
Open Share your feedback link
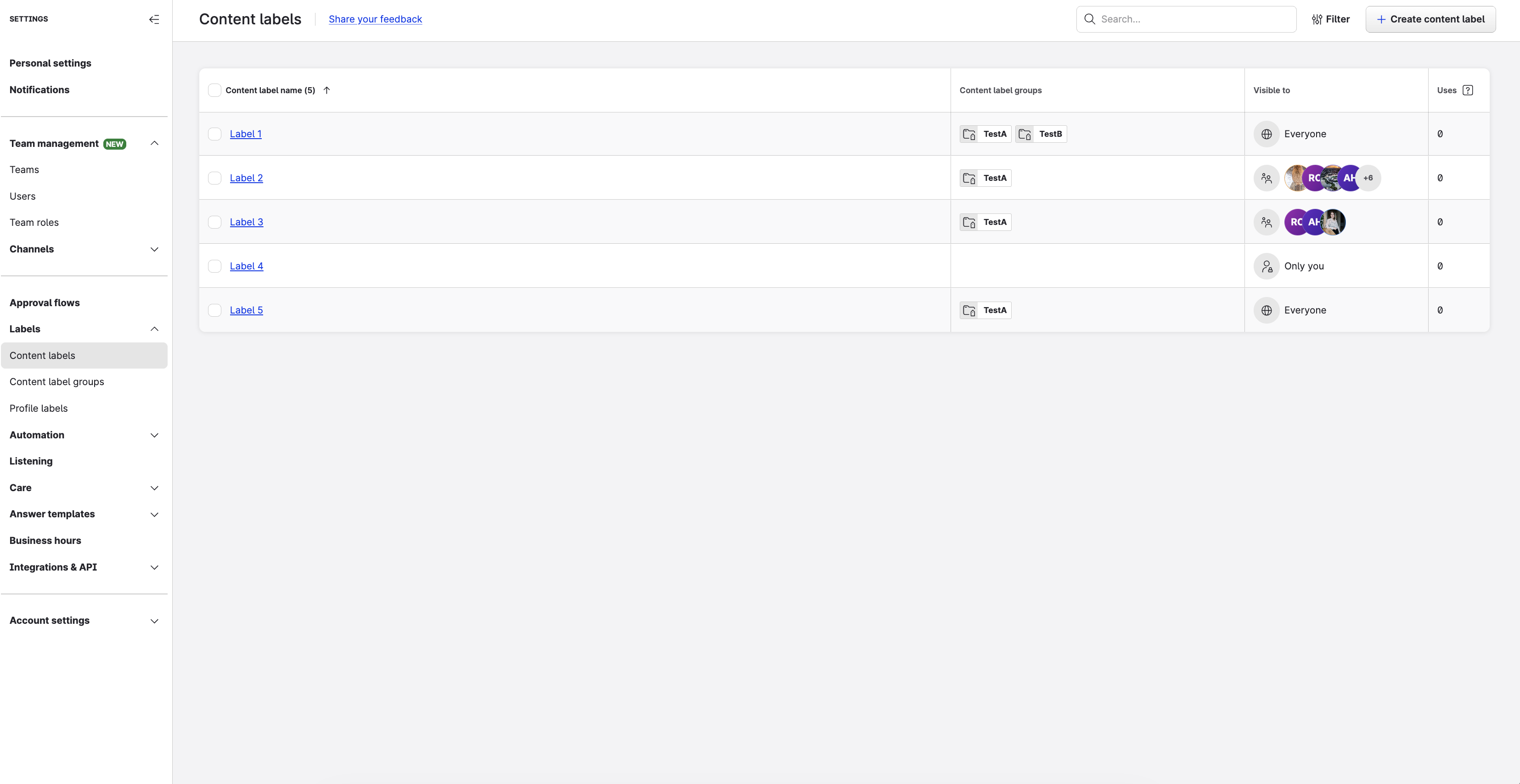click(375, 19)
